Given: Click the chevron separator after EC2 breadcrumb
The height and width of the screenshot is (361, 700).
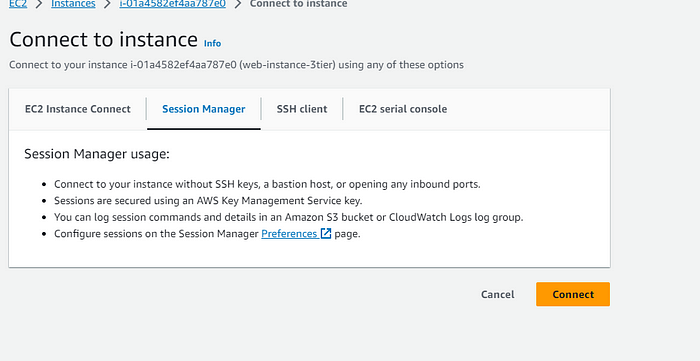Looking at the screenshot, I should coord(39,4).
